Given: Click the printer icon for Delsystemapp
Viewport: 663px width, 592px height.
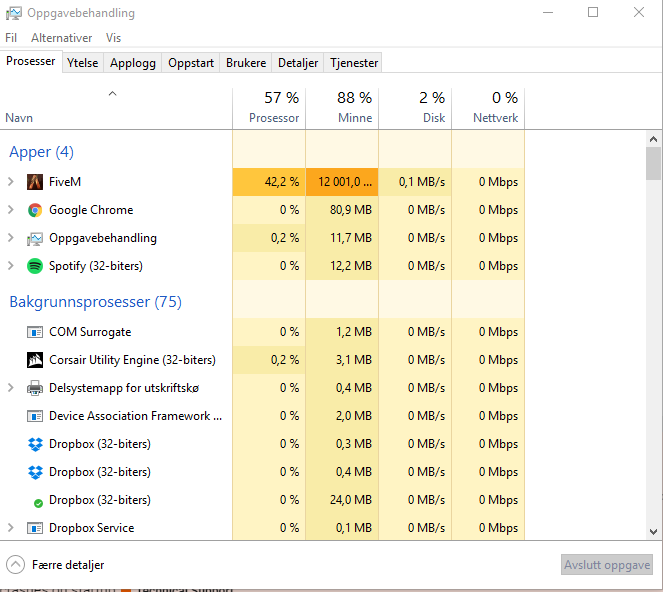Looking at the screenshot, I should click(x=35, y=388).
